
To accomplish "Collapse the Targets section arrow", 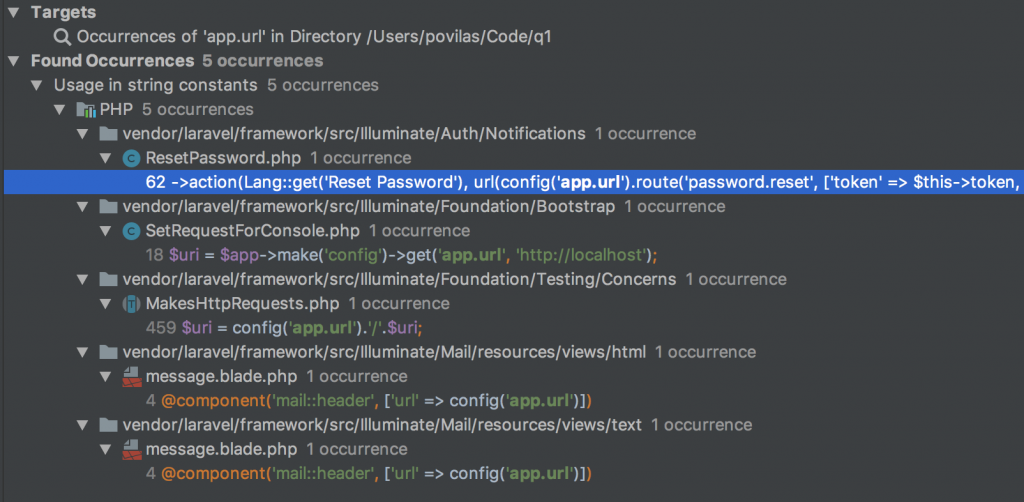I will coord(12,12).
